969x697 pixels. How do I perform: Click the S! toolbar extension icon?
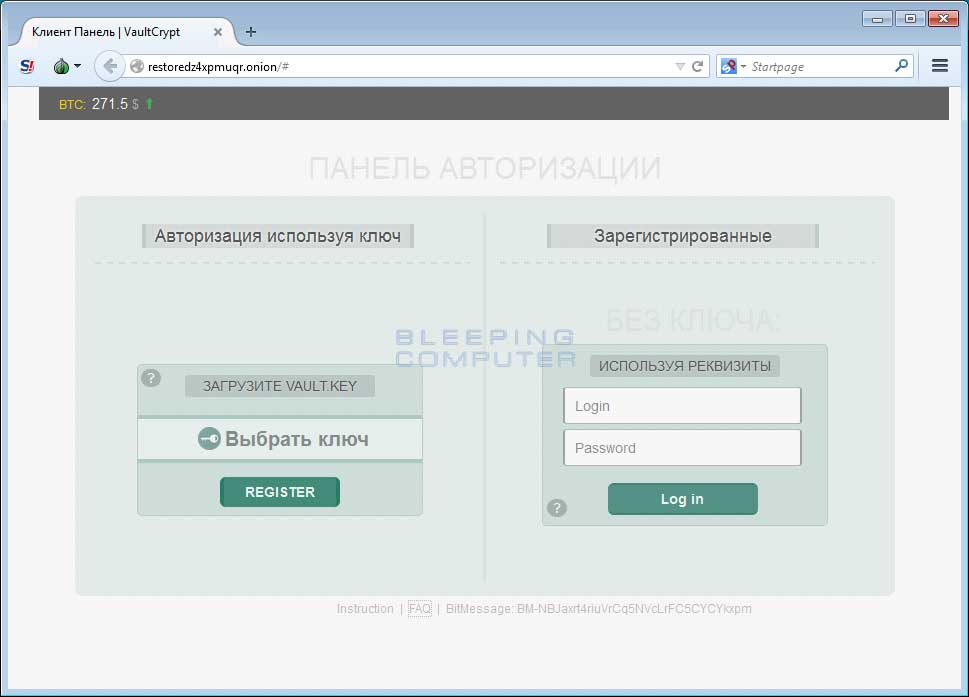27,66
